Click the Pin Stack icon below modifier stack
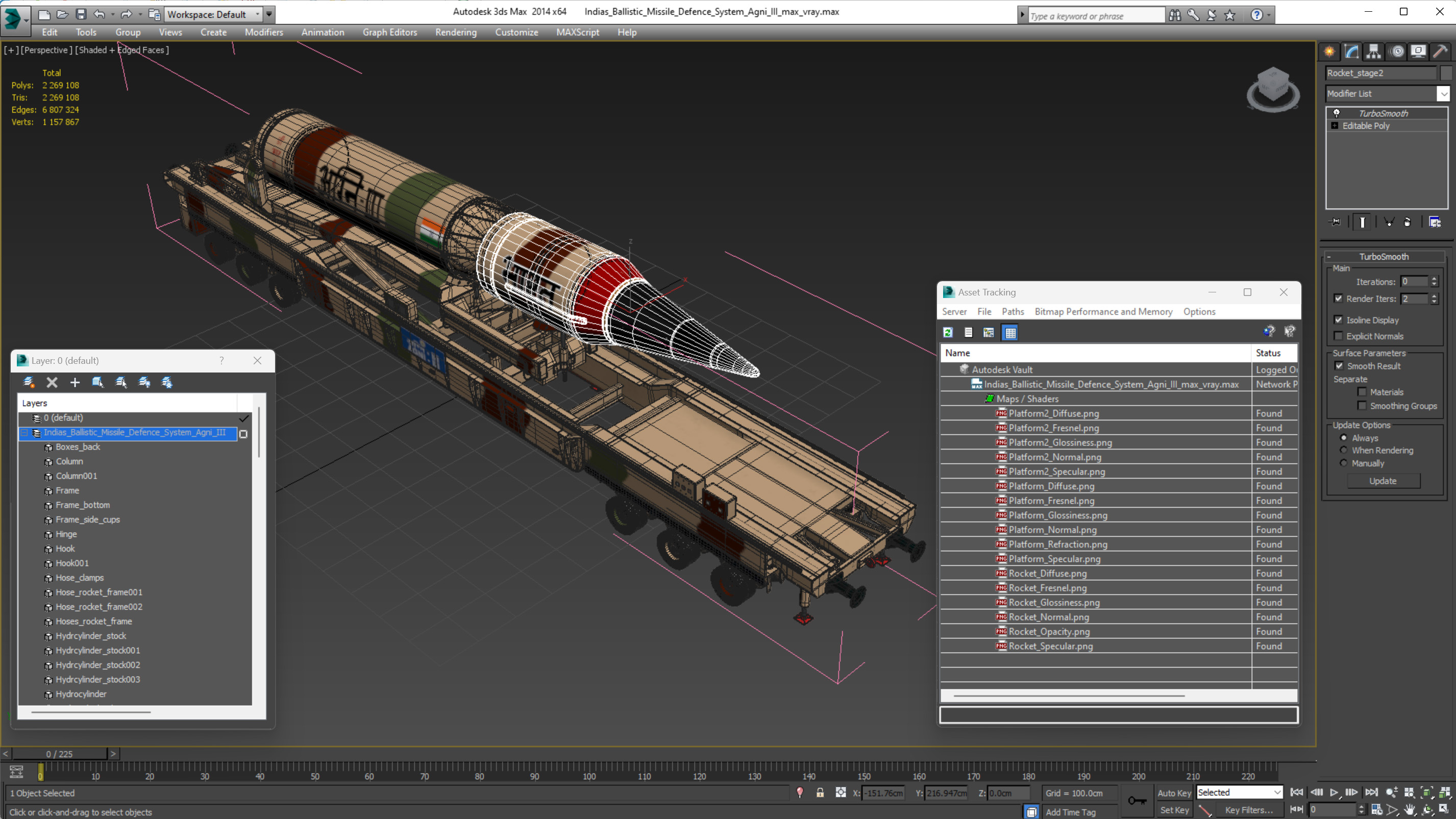This screenshot has height=819, width=1456. 1335,222
